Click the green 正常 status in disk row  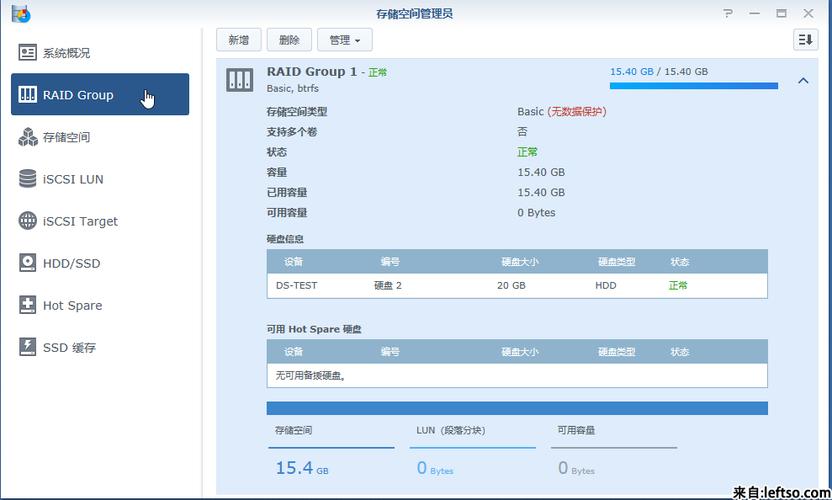click(x=678, y=286)
